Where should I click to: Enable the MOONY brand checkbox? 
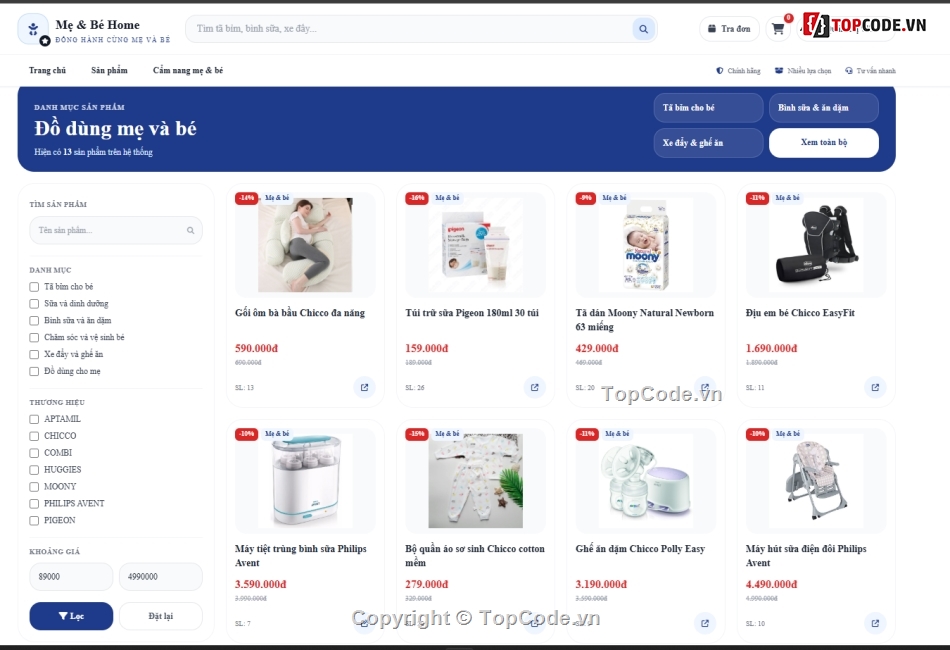[34, 487]
